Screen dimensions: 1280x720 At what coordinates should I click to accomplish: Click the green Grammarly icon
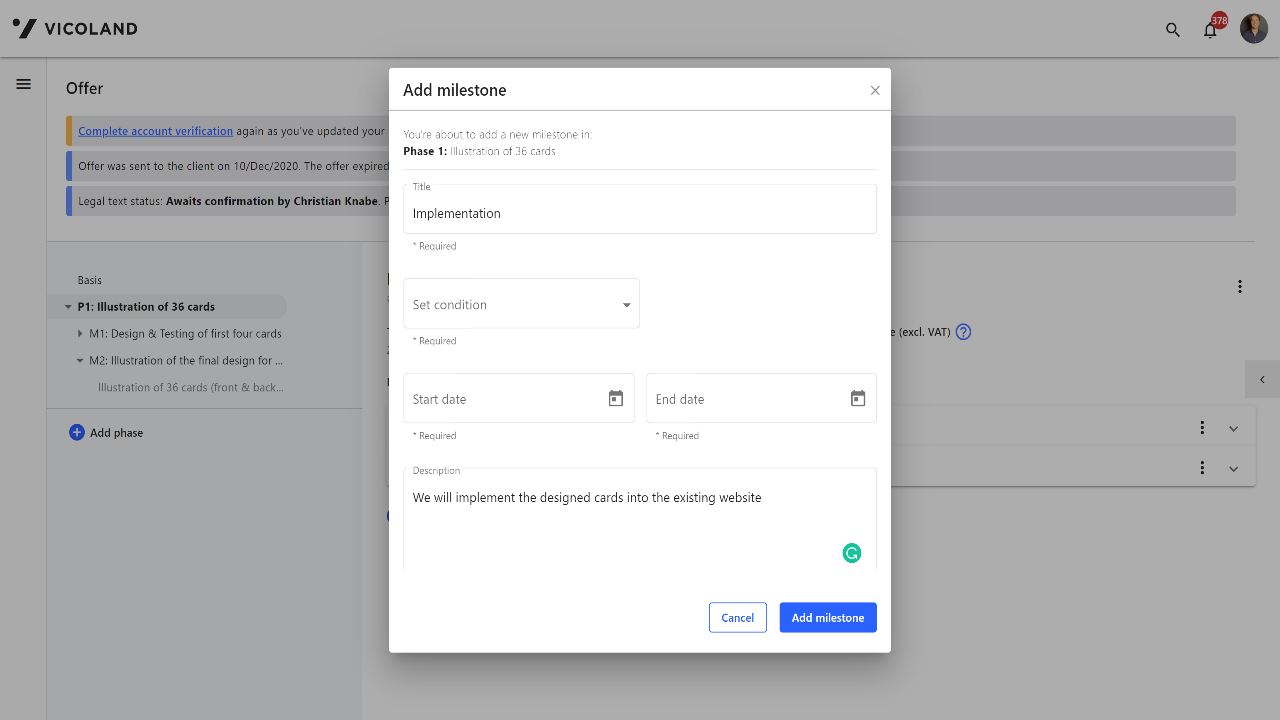click(x=852, y=553)
